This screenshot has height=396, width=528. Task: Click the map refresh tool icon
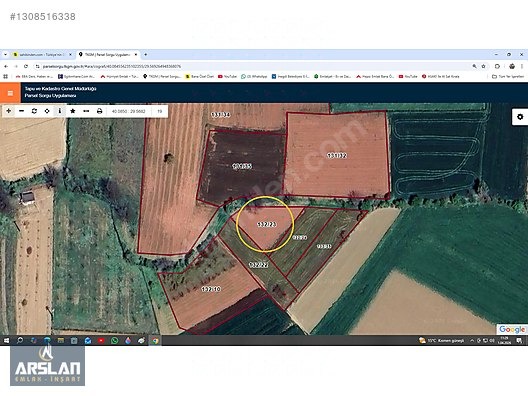coord(34,111)
